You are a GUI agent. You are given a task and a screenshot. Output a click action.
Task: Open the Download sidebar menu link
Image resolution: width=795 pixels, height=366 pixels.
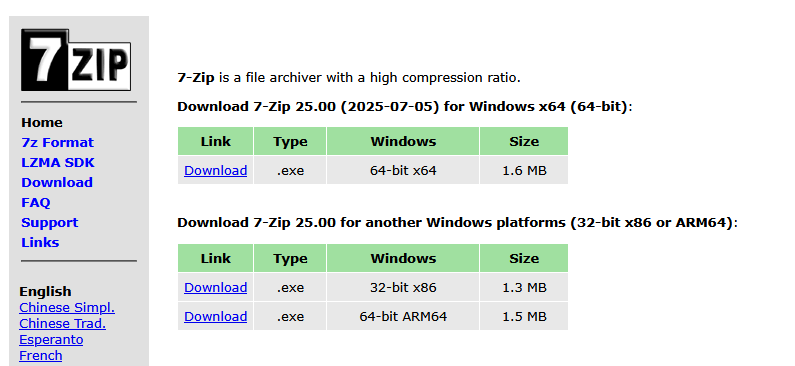point(57,182)
